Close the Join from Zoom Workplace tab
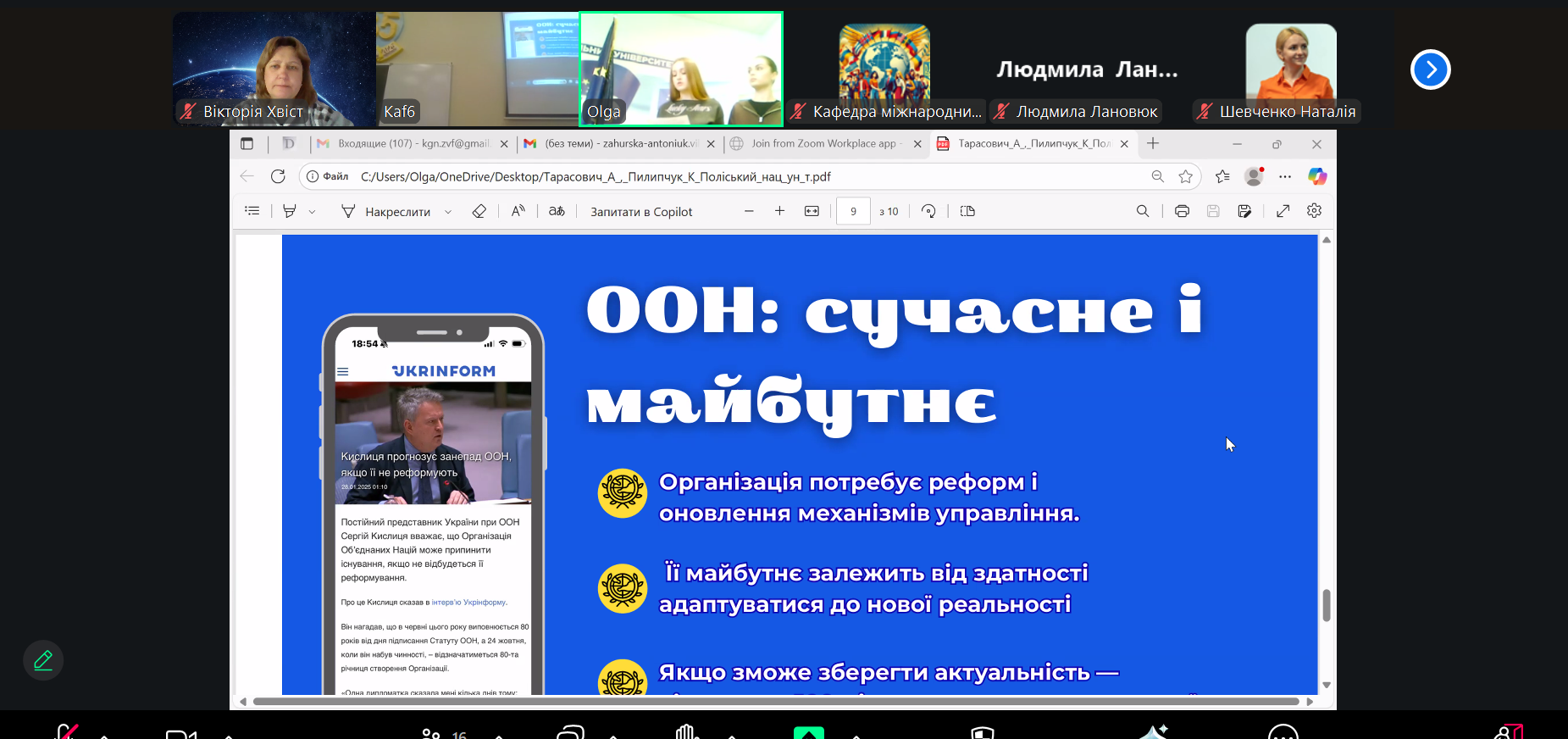The height and width of the screenshot is (739, 1568). coord(917,144)
